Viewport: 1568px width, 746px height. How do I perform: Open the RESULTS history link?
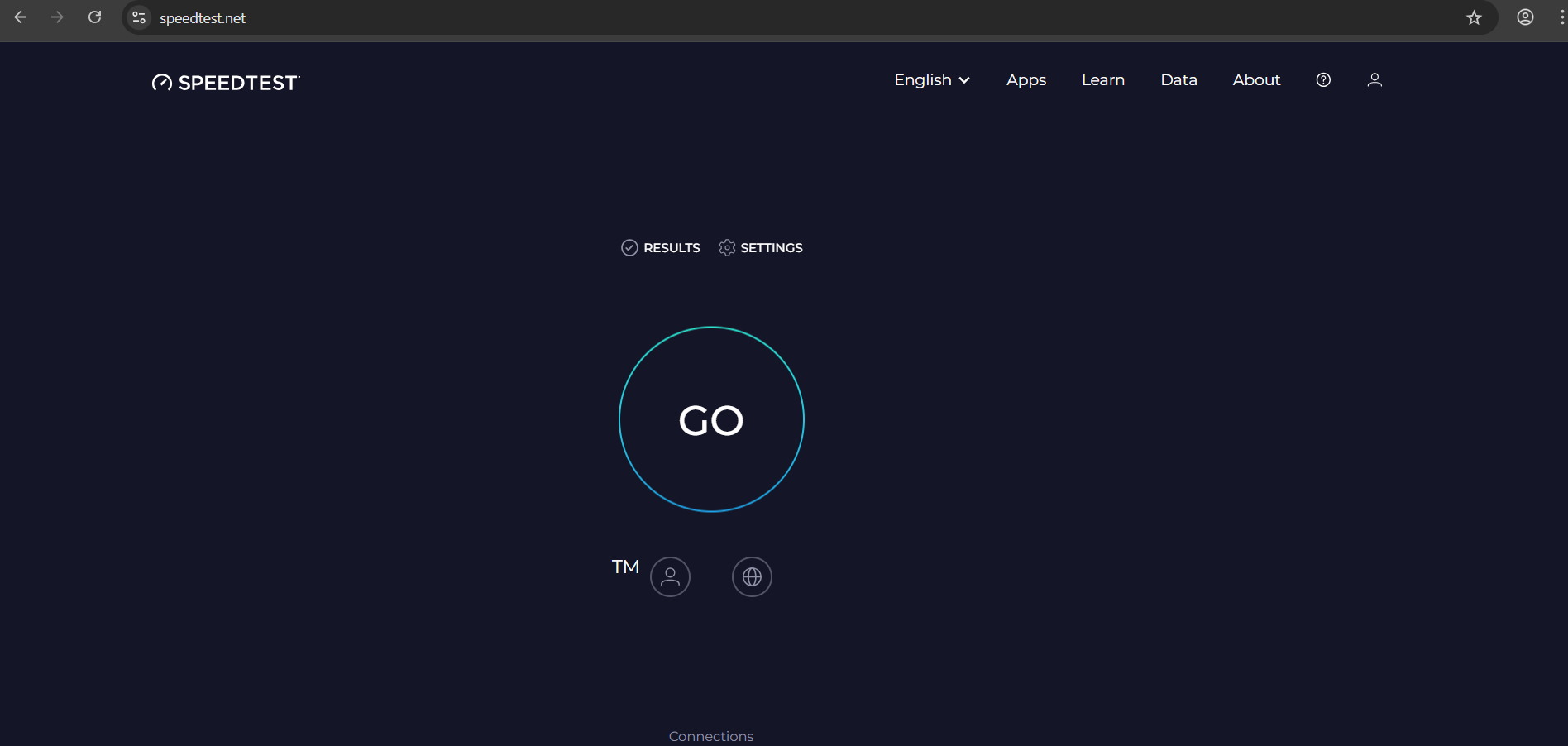pyautogui.click(x=660, y=248)
